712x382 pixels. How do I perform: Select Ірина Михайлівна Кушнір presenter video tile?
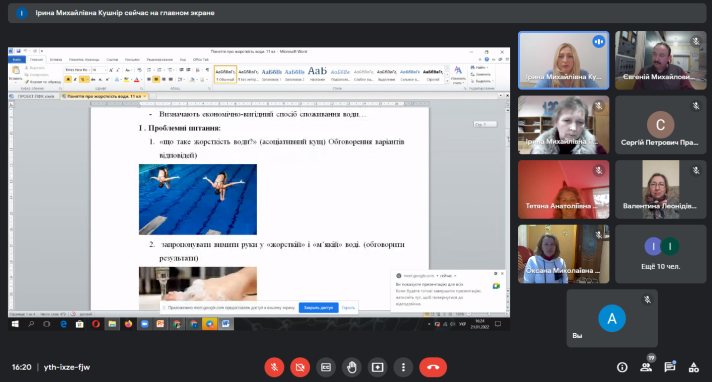point(564,60)
